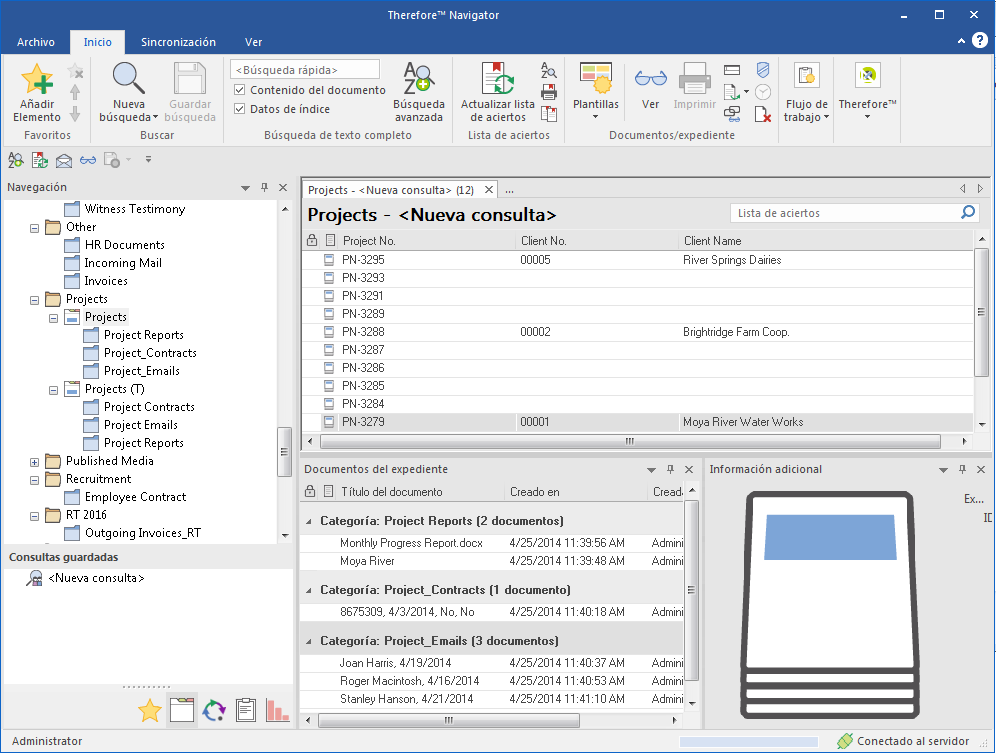Select Project_Contracts in navigation tree
Image resolution: width=996 pixels, height=754 pixels.
click(x=150, y=353)
